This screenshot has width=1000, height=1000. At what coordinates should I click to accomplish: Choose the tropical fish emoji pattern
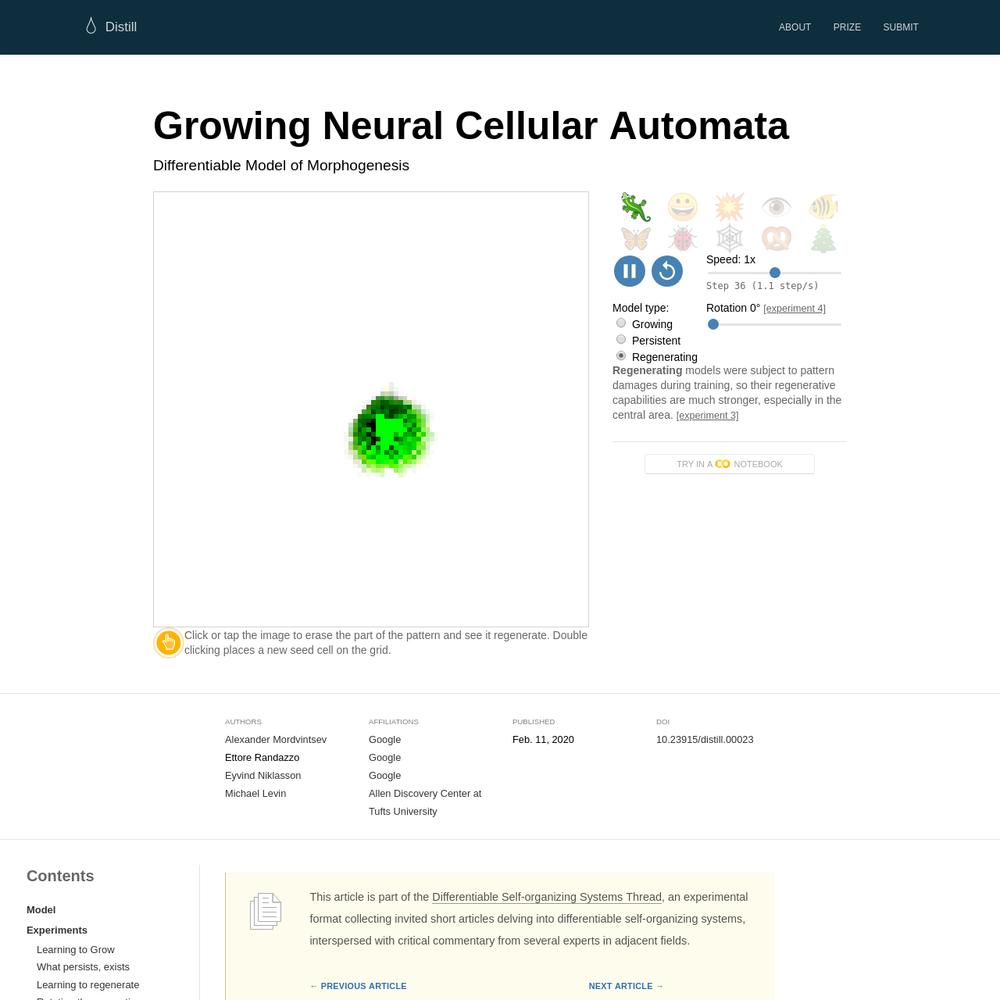(x=823, y=207)
